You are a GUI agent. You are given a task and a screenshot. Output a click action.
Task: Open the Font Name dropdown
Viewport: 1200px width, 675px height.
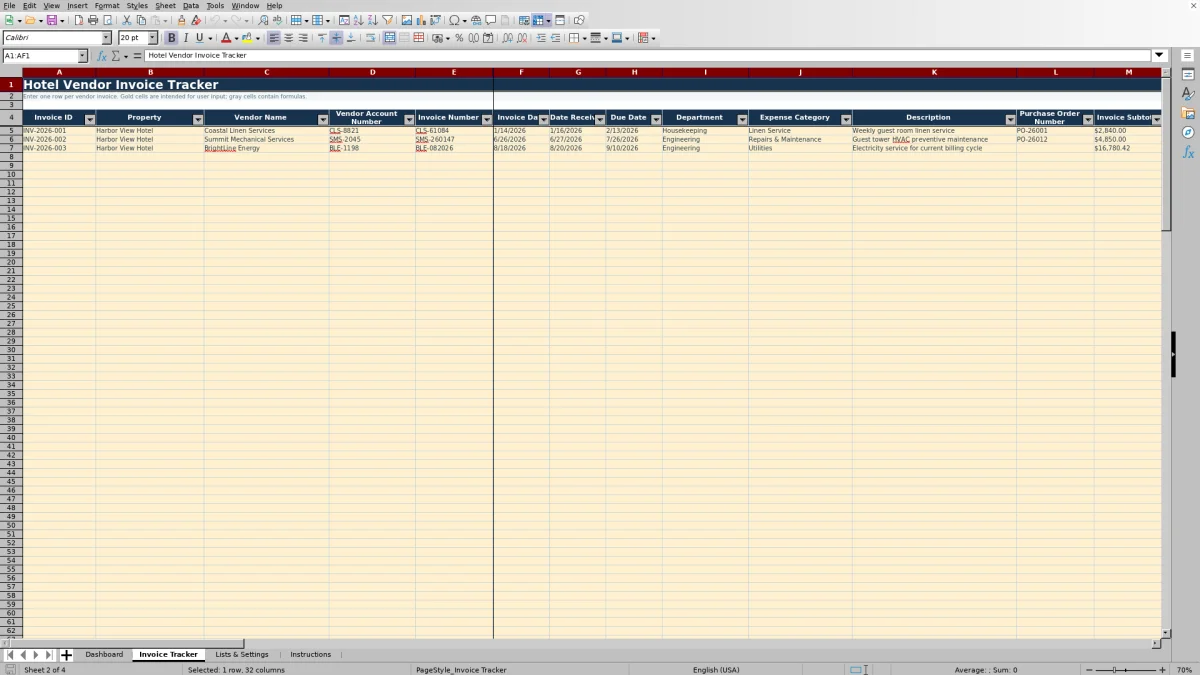click(106, 38)
